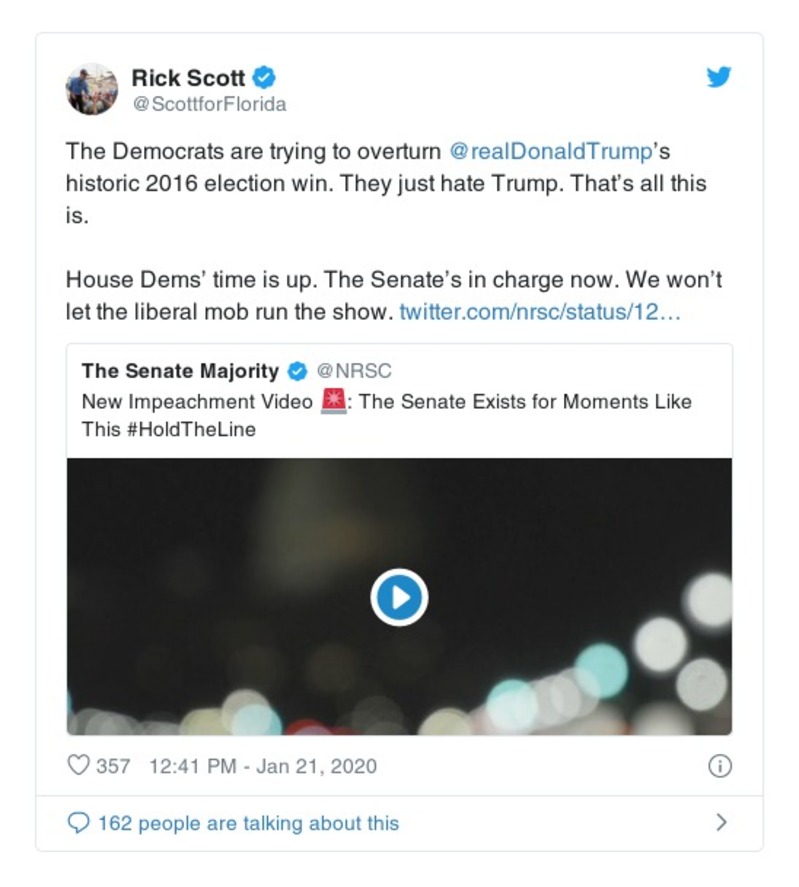Image resolution: width=799 pixels, height=887 pixels.
Task: Click the 357 likes count
Action: point(113,766)
